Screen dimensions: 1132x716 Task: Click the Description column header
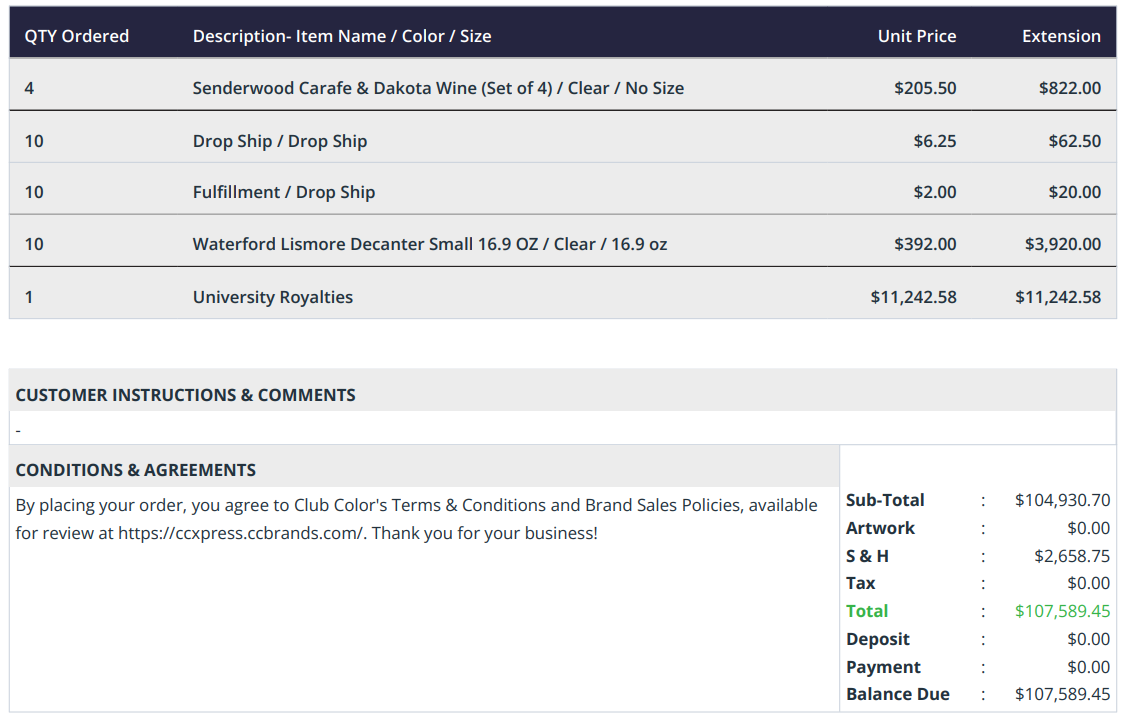pos(341,36)
